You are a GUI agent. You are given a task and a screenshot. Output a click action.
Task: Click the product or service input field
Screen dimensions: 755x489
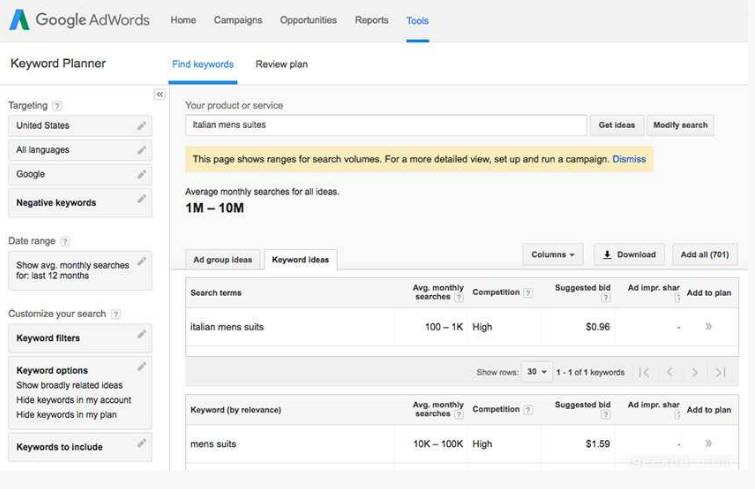(x=386, y=125)
